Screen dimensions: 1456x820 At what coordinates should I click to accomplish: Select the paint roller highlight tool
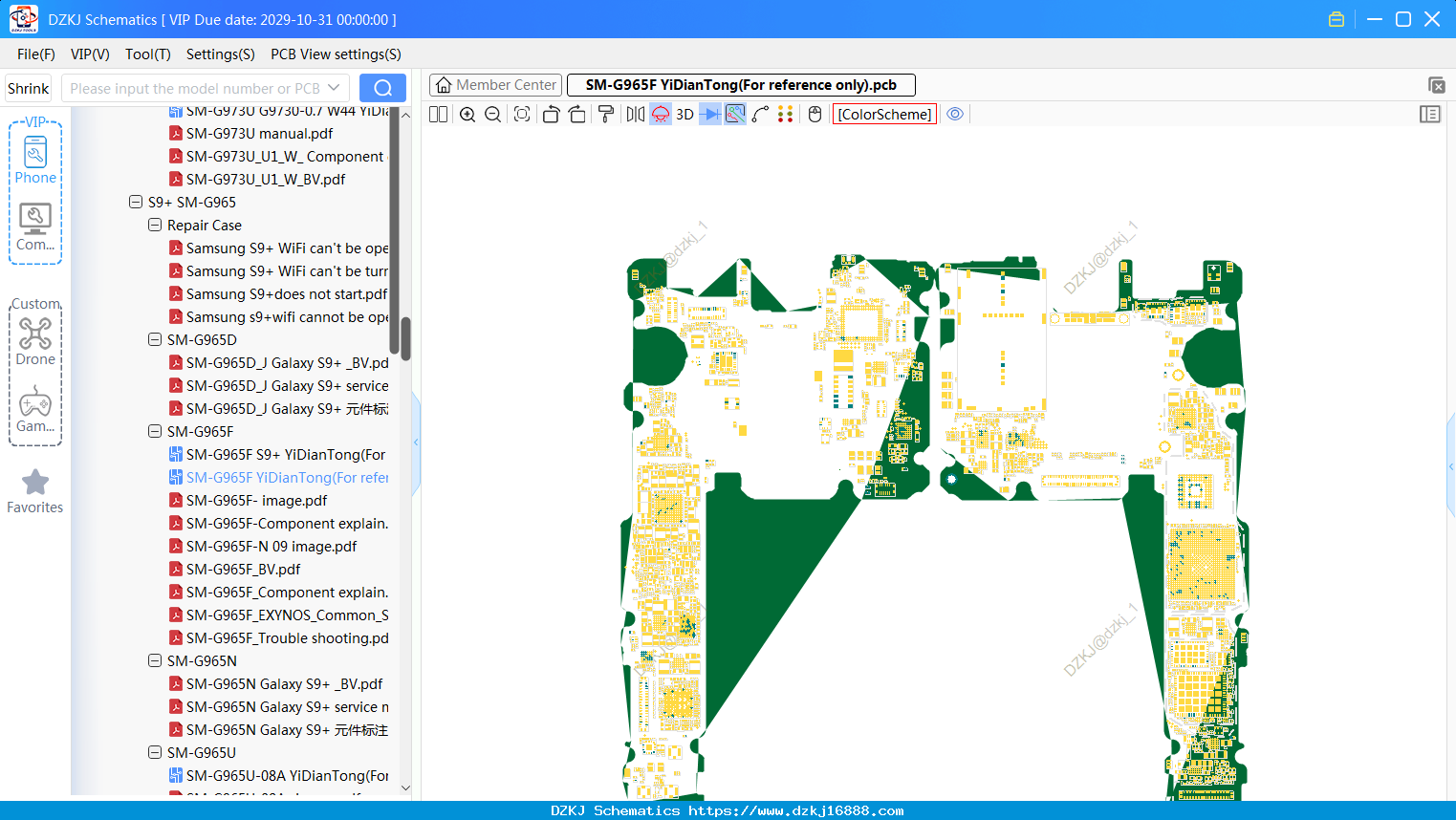pos(606,115)
